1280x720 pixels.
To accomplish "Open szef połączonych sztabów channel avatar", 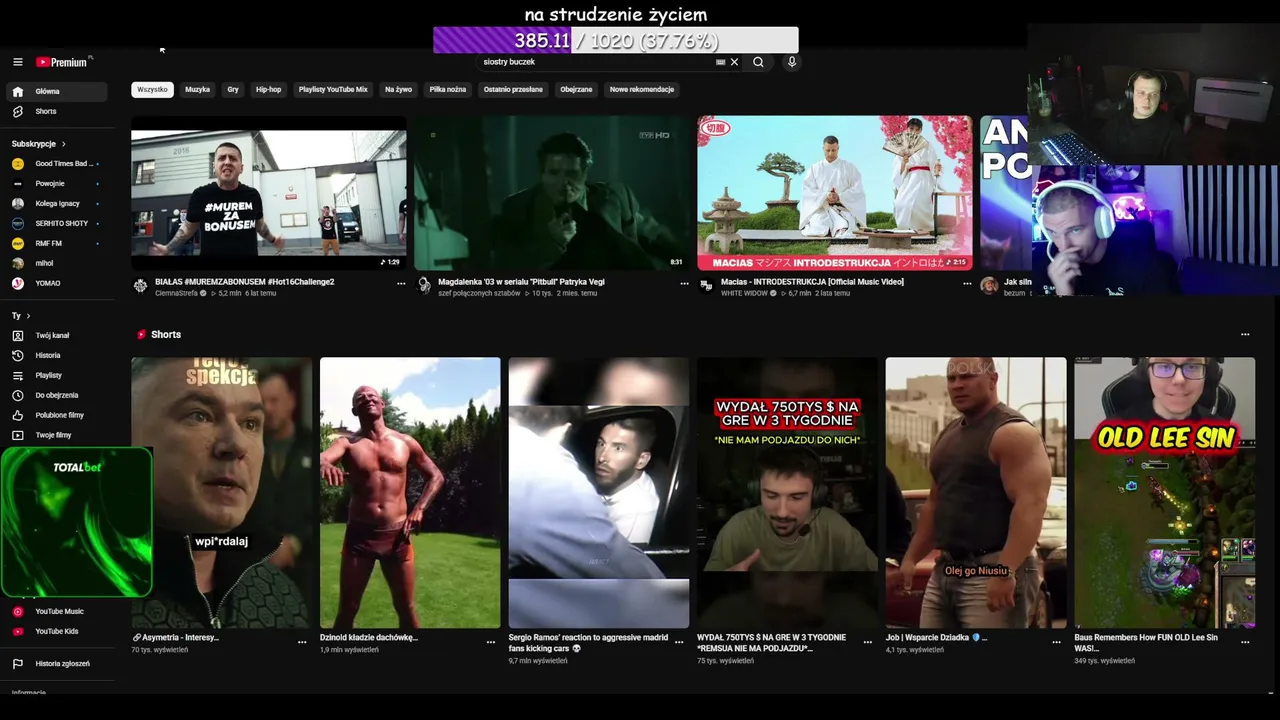I will point(424,285).
